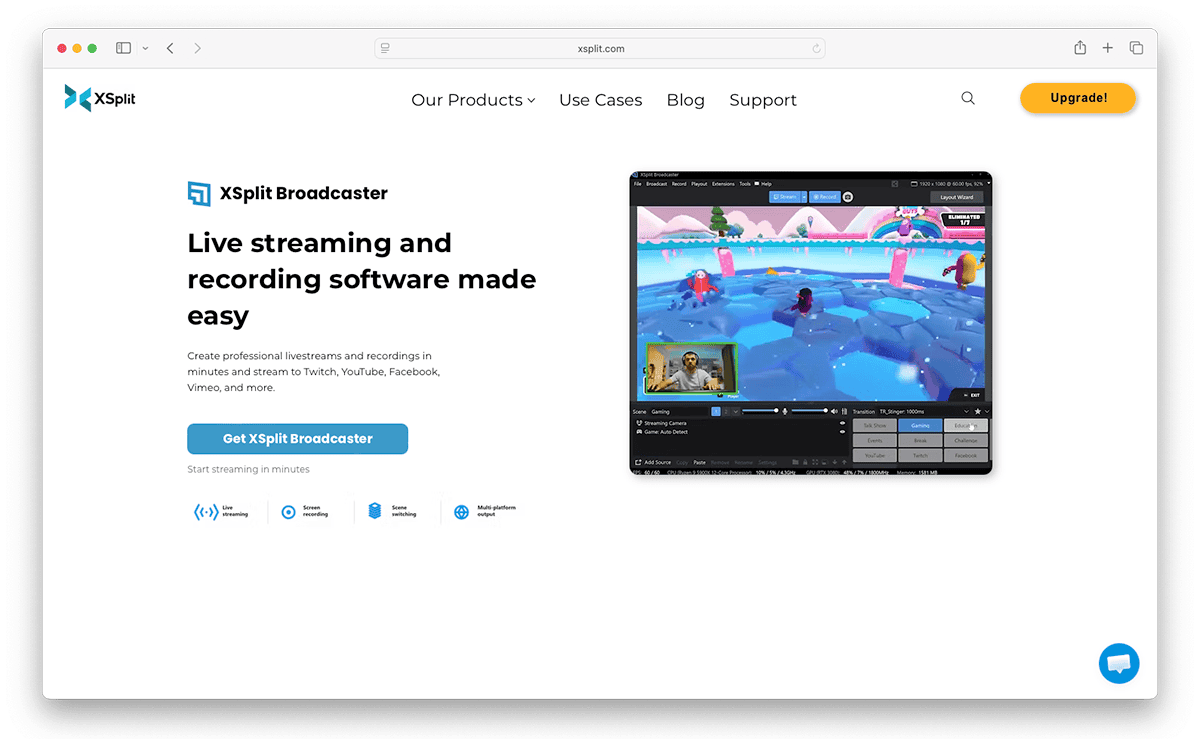
Task: Hide the Streaming Camera source via eye icon
Action: pos(842,423)
